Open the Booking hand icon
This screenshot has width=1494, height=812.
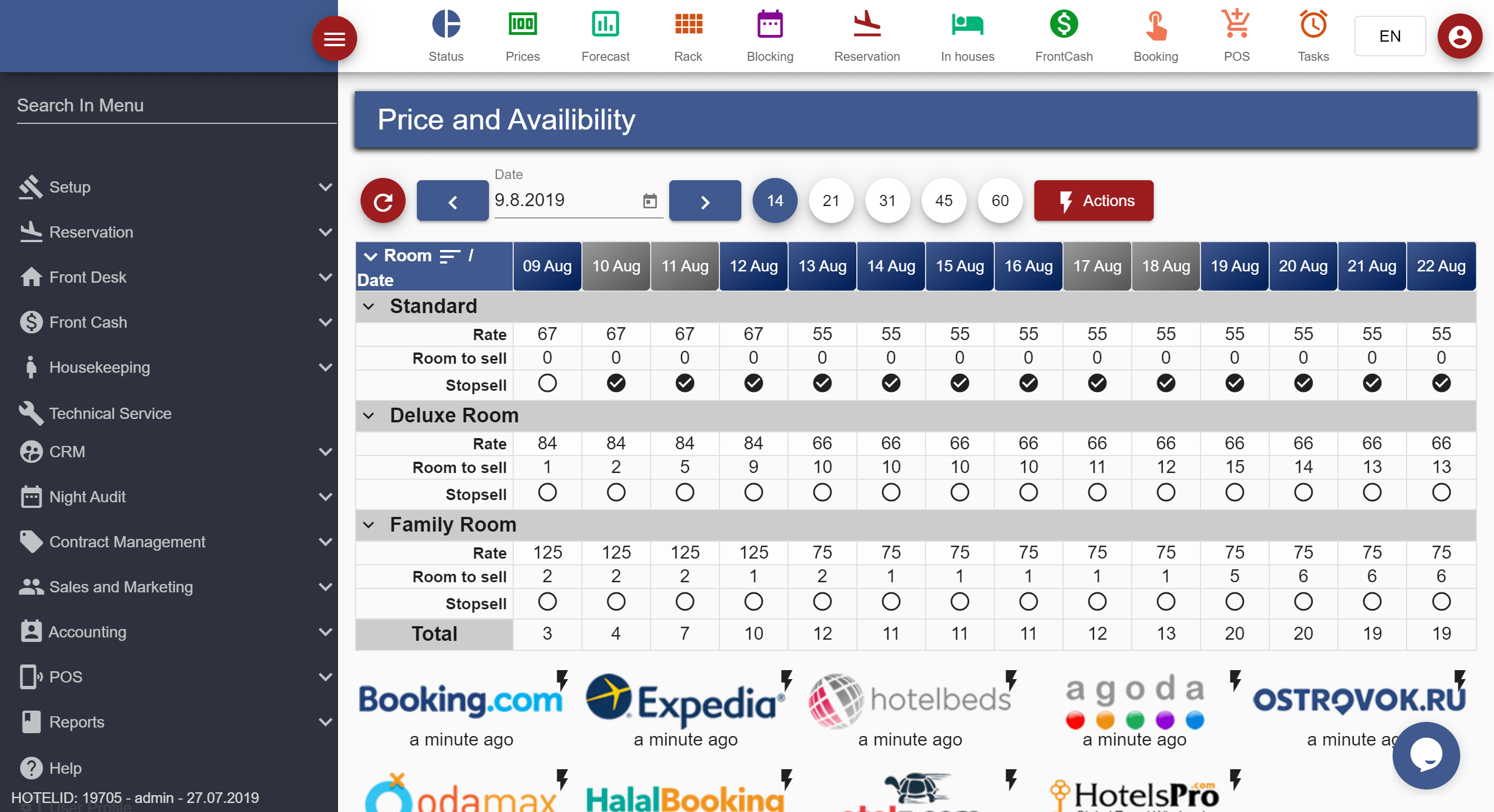point(1155,25)
